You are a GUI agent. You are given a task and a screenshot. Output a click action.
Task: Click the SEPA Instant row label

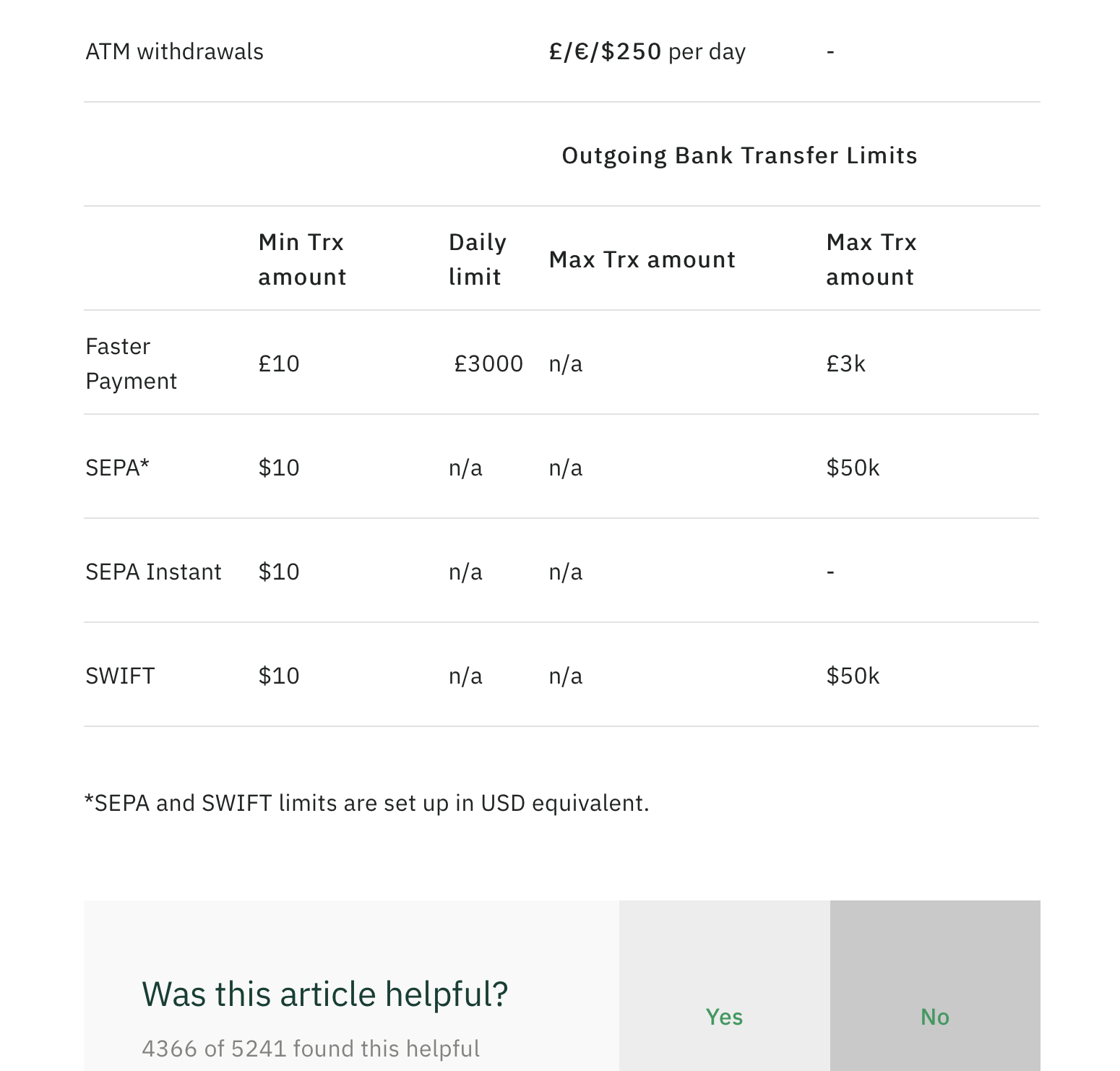tap(153, 572)
